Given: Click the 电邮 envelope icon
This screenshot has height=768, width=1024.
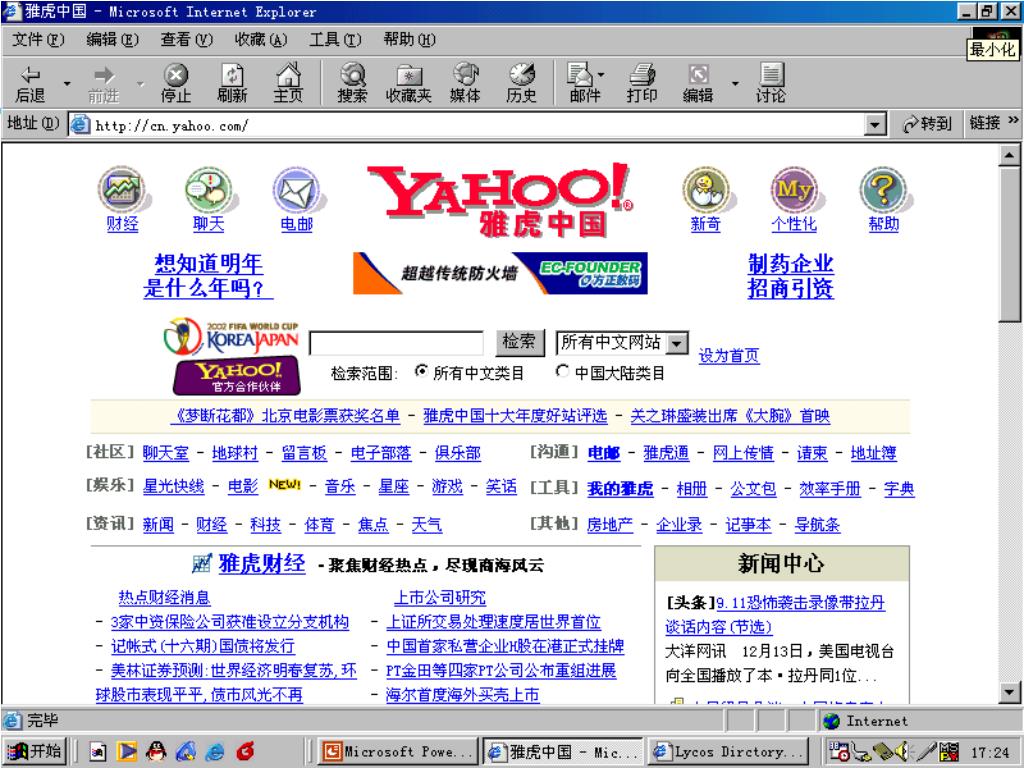Looking at the screenshot, I should pos(296,189).
